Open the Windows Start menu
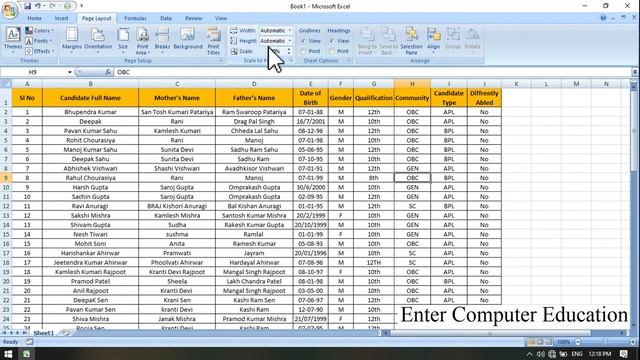Image resolution: width=640 pixels, height=360 pixels. pos(8,353)
